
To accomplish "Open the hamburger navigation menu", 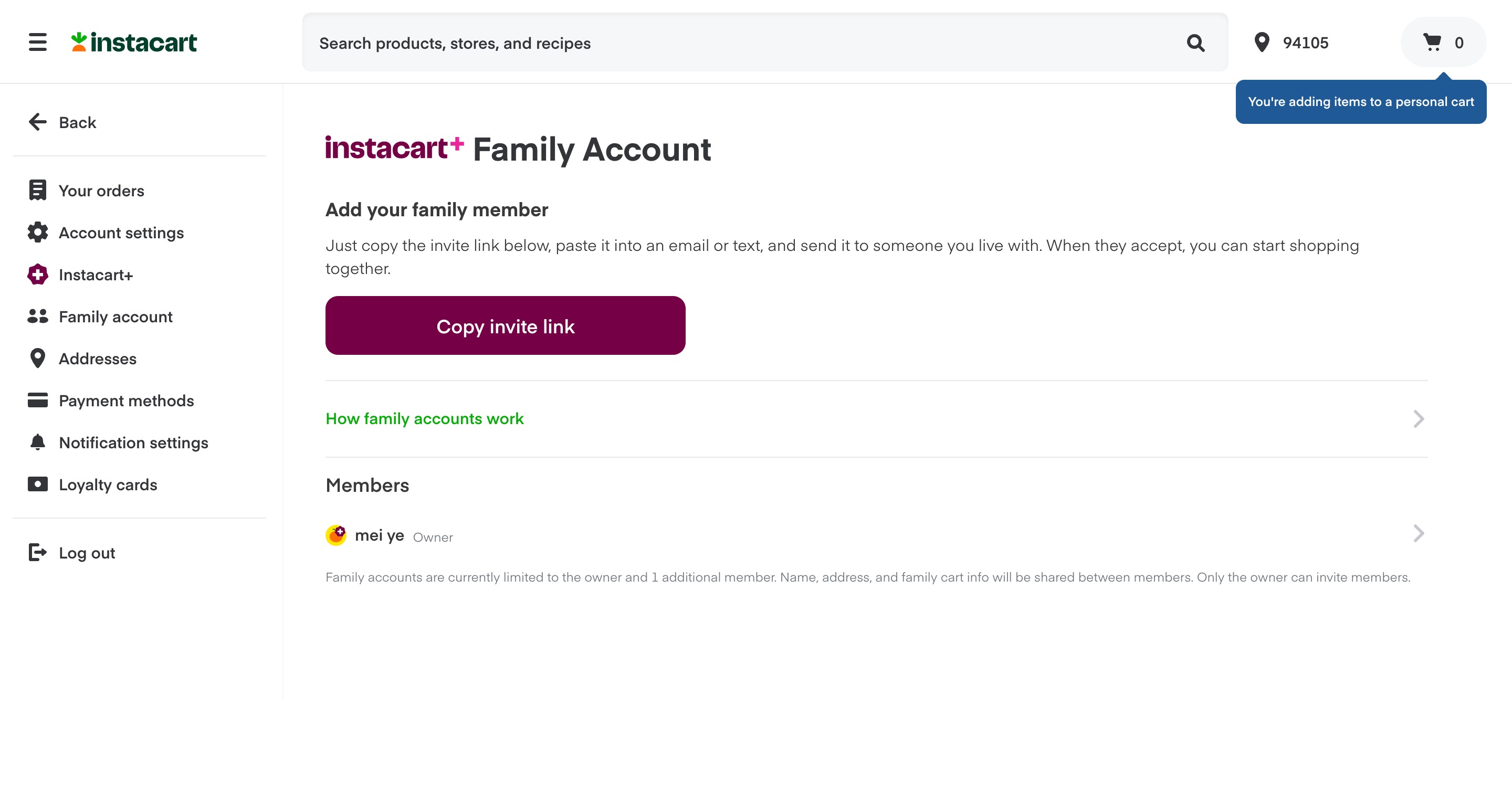I will [x=38, y=42].
